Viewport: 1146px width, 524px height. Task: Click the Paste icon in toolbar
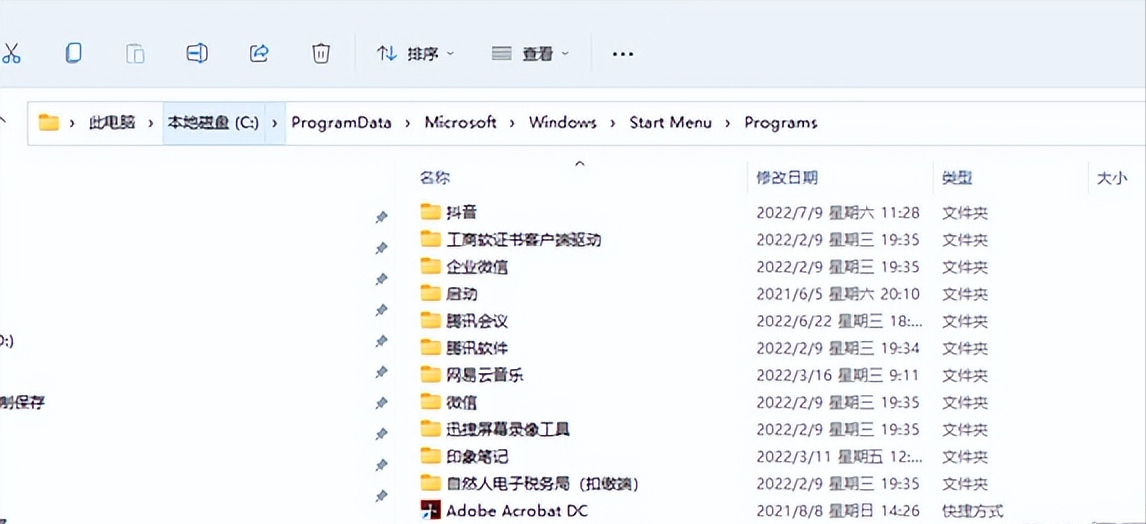pos(135,53)
